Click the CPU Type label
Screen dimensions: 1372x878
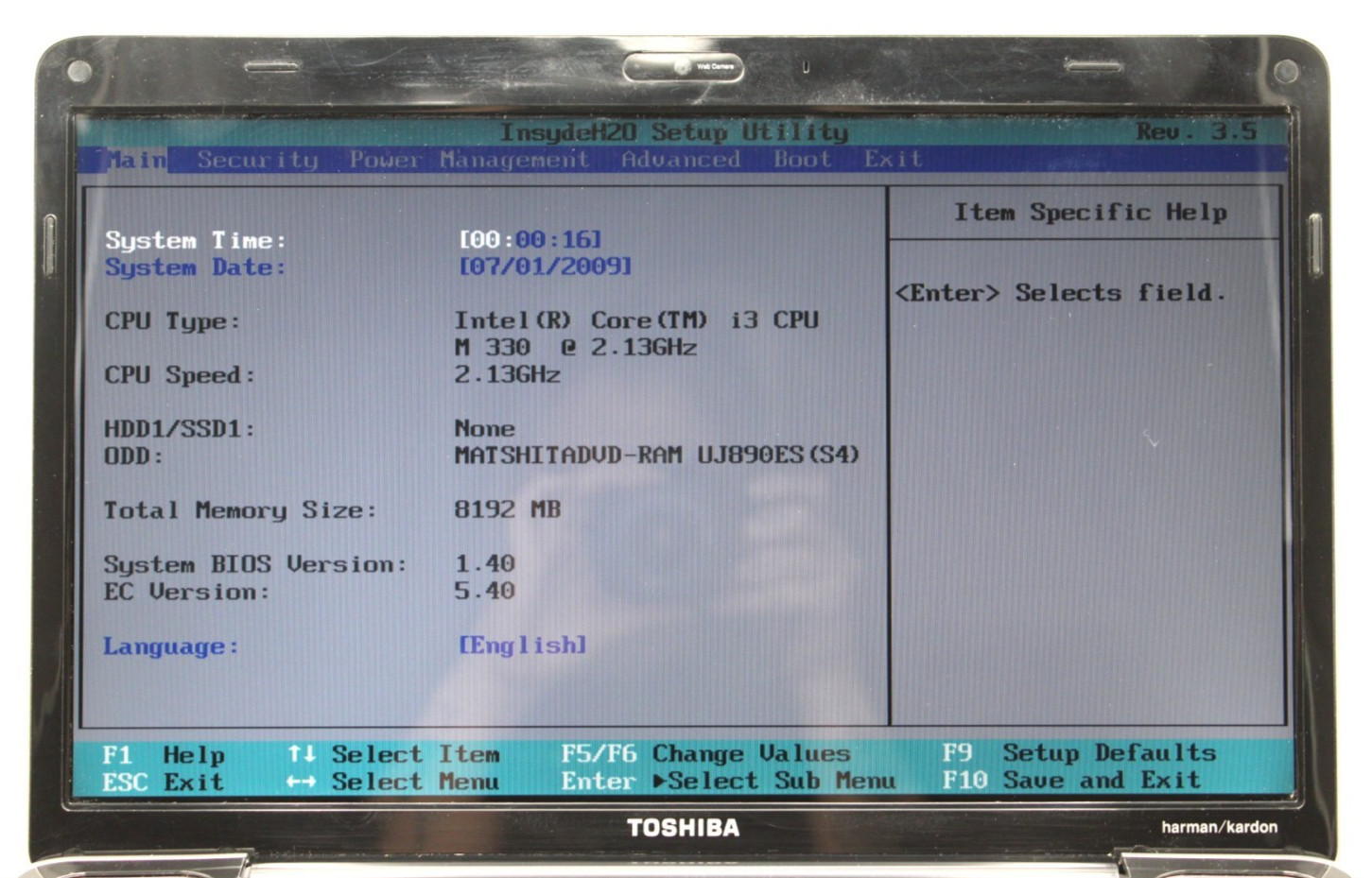click(172, 321)
